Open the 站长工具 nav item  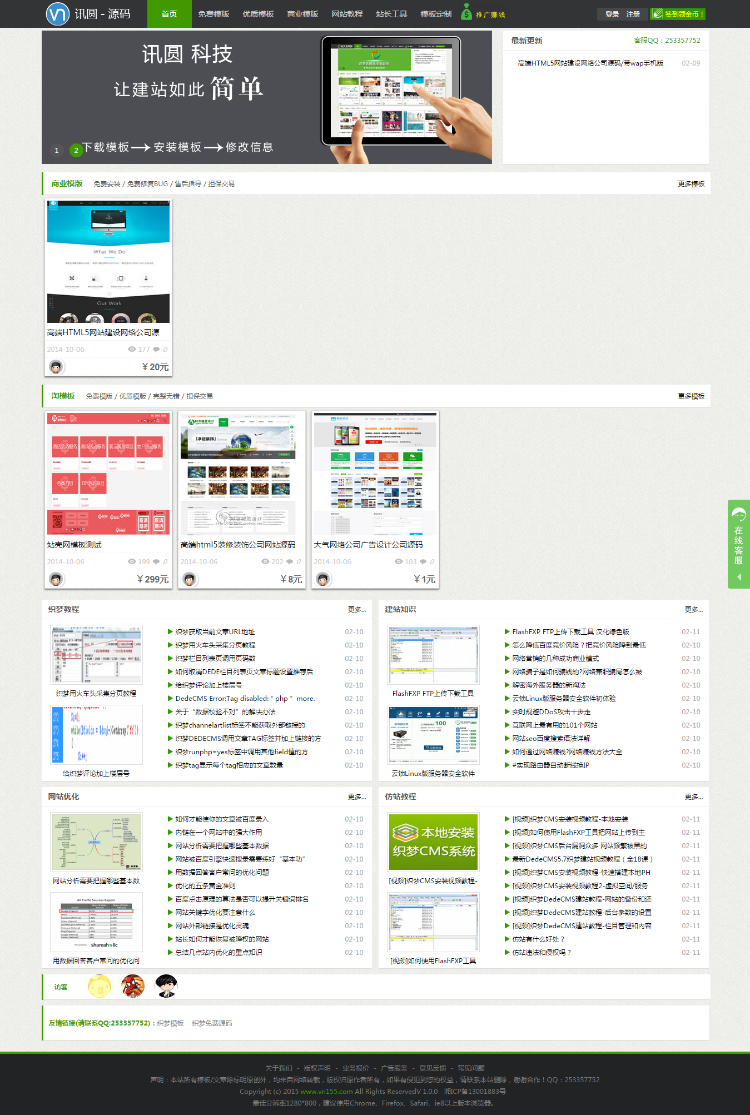coord(391,14)
